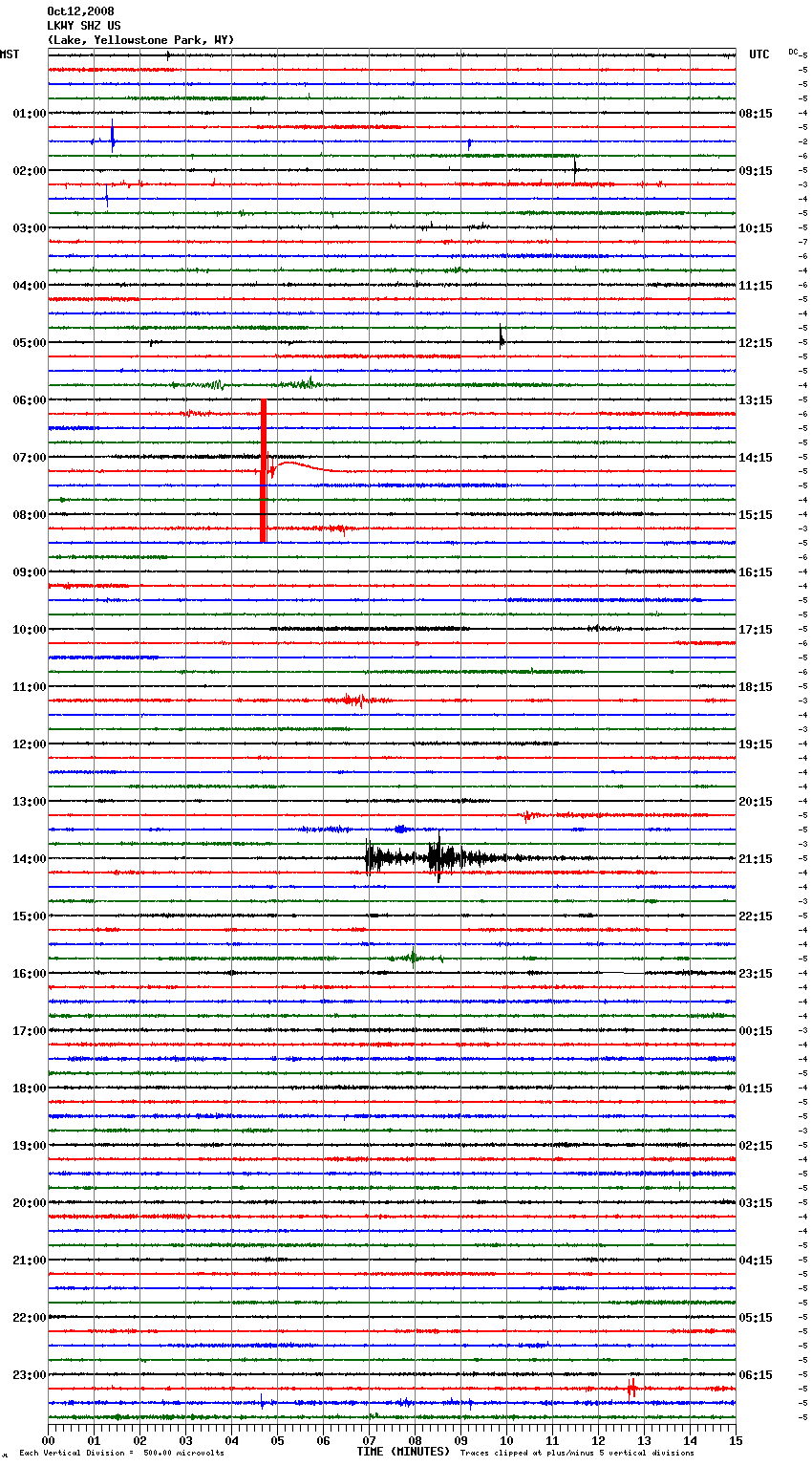Select the 18:00 MST time label
This screenshot has height=1466, width=812.
[x=30, y=1089]
